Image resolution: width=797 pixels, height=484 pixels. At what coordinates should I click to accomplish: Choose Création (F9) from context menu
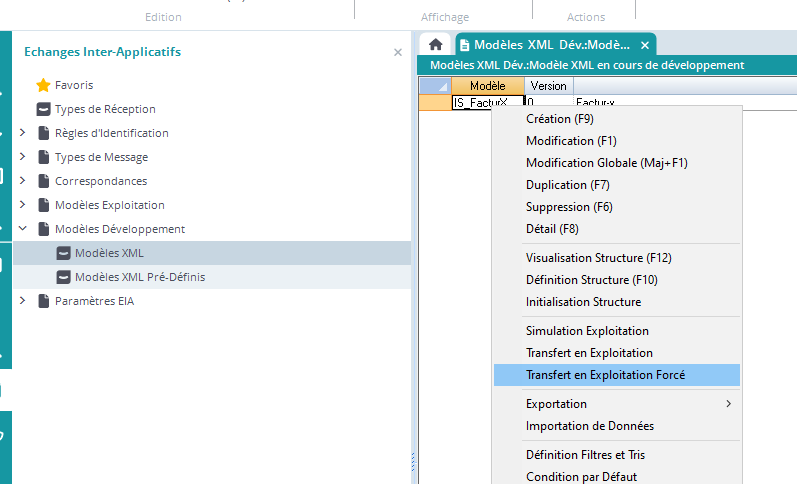[x=560, y=119]
